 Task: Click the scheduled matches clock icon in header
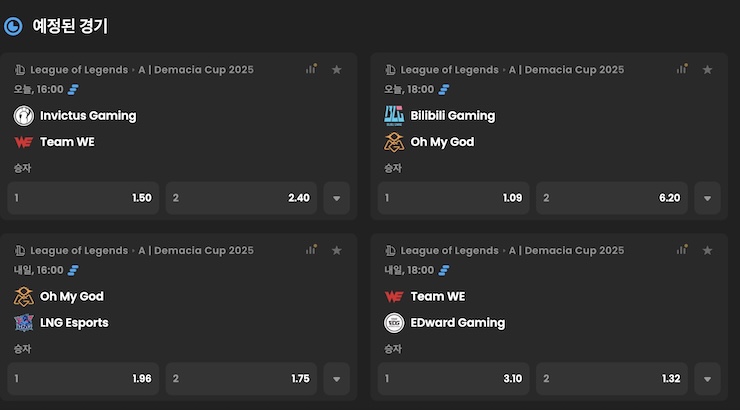point(14,27)
